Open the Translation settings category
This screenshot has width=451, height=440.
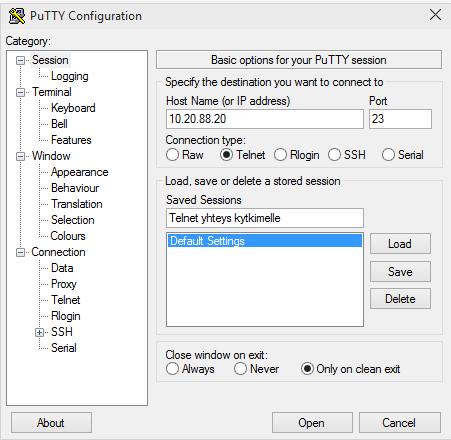[77, 204]
